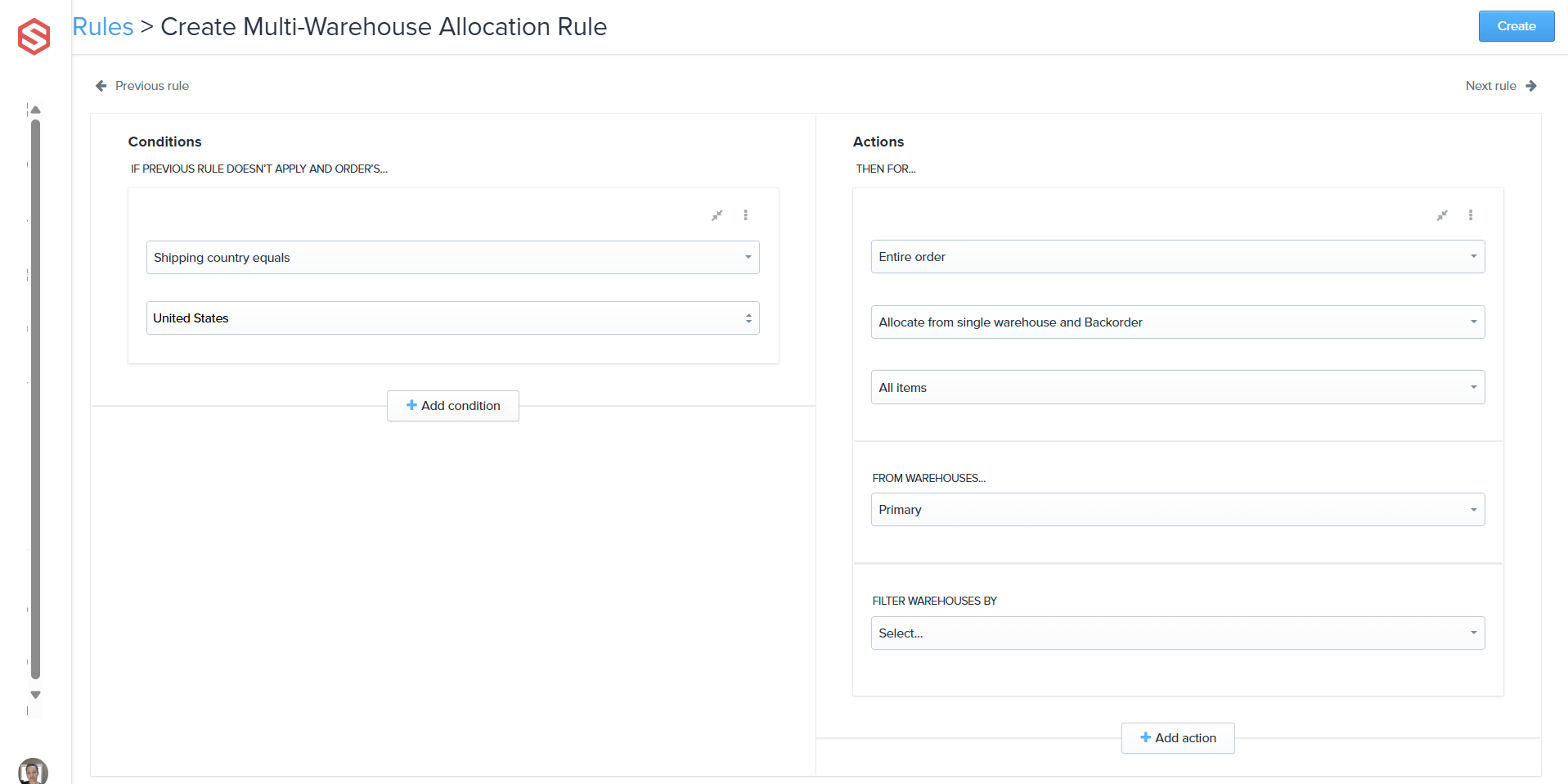Click the red S logo icon
1568x784 pixels.
[x=34, y=36]
